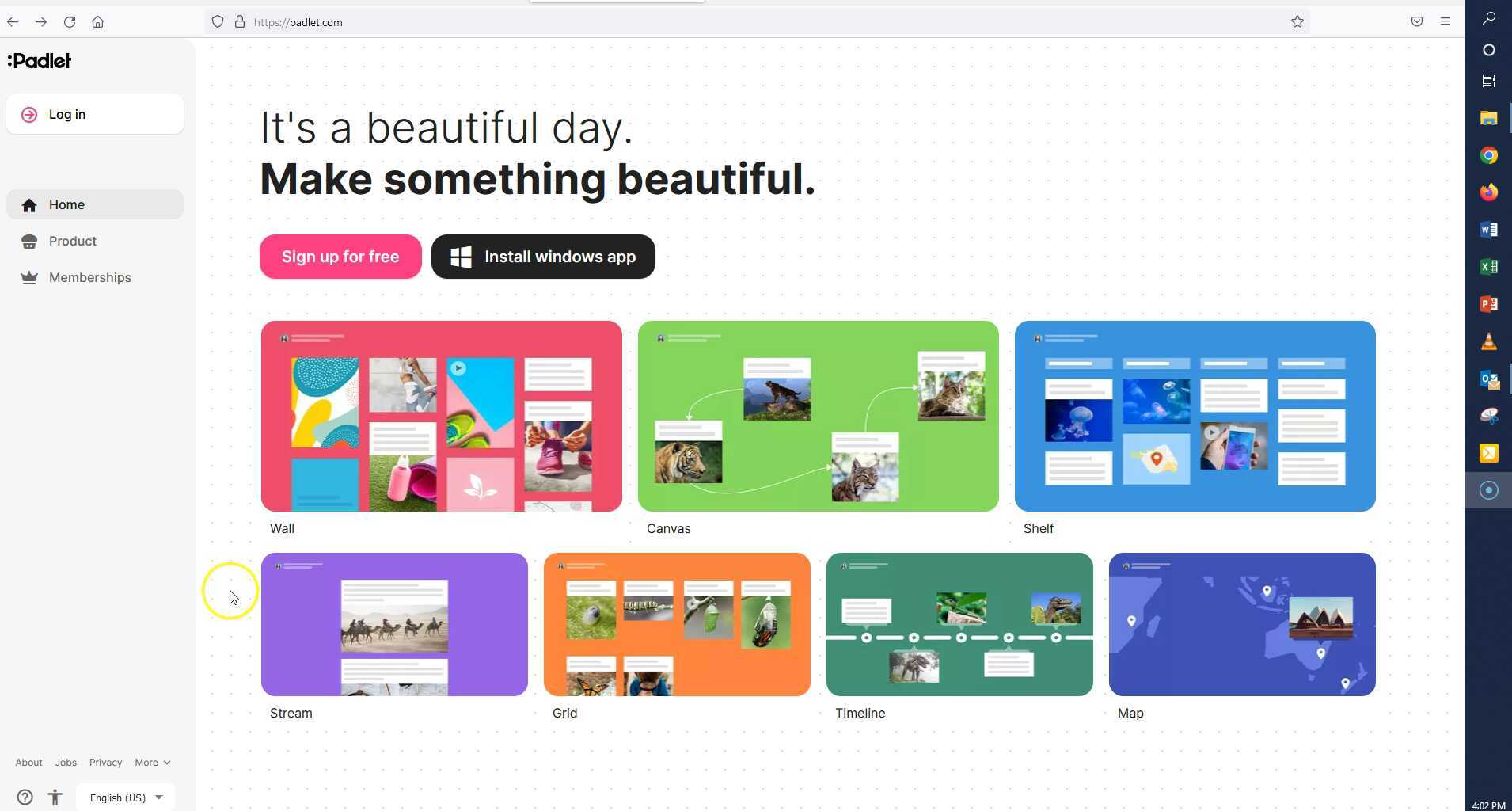1512x811 pixels.
Task: Click the browser address bar
Action: [x=554, y=21]
